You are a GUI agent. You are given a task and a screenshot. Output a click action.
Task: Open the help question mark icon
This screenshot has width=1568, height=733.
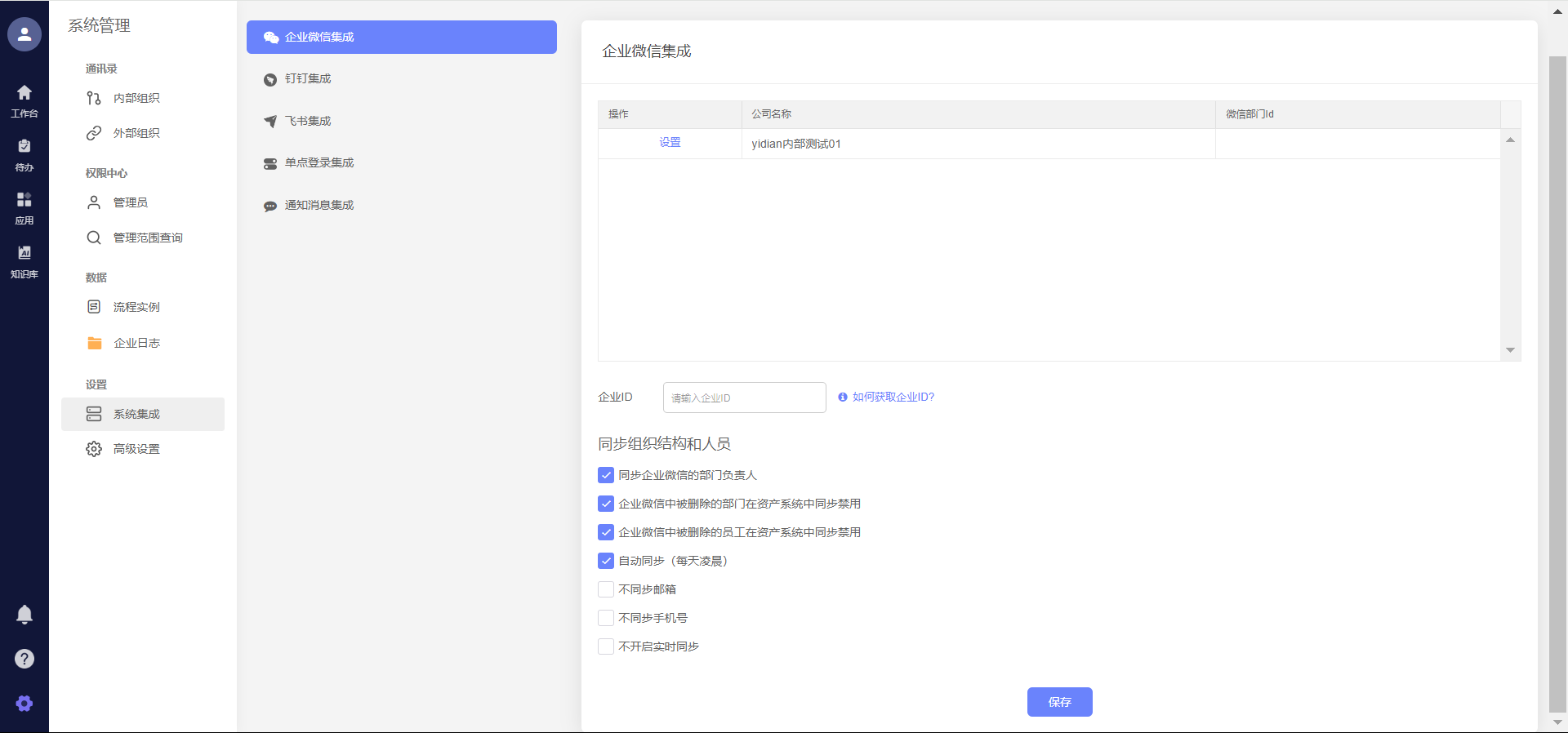pos(24,659)
